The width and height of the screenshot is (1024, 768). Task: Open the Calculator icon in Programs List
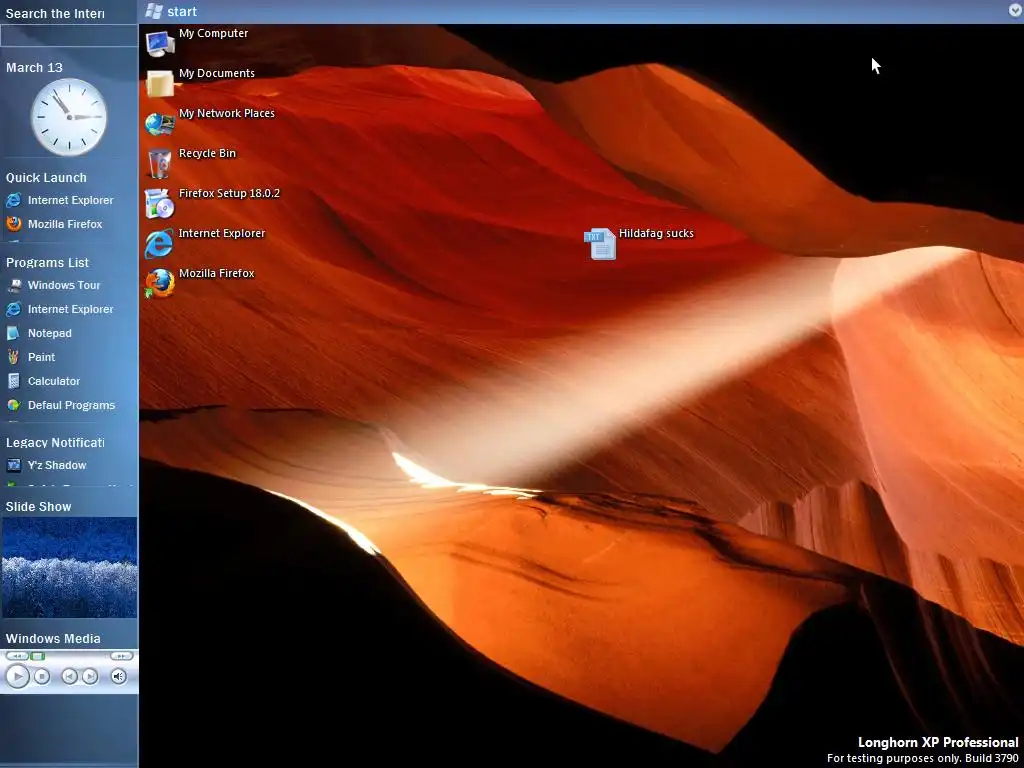13,381
